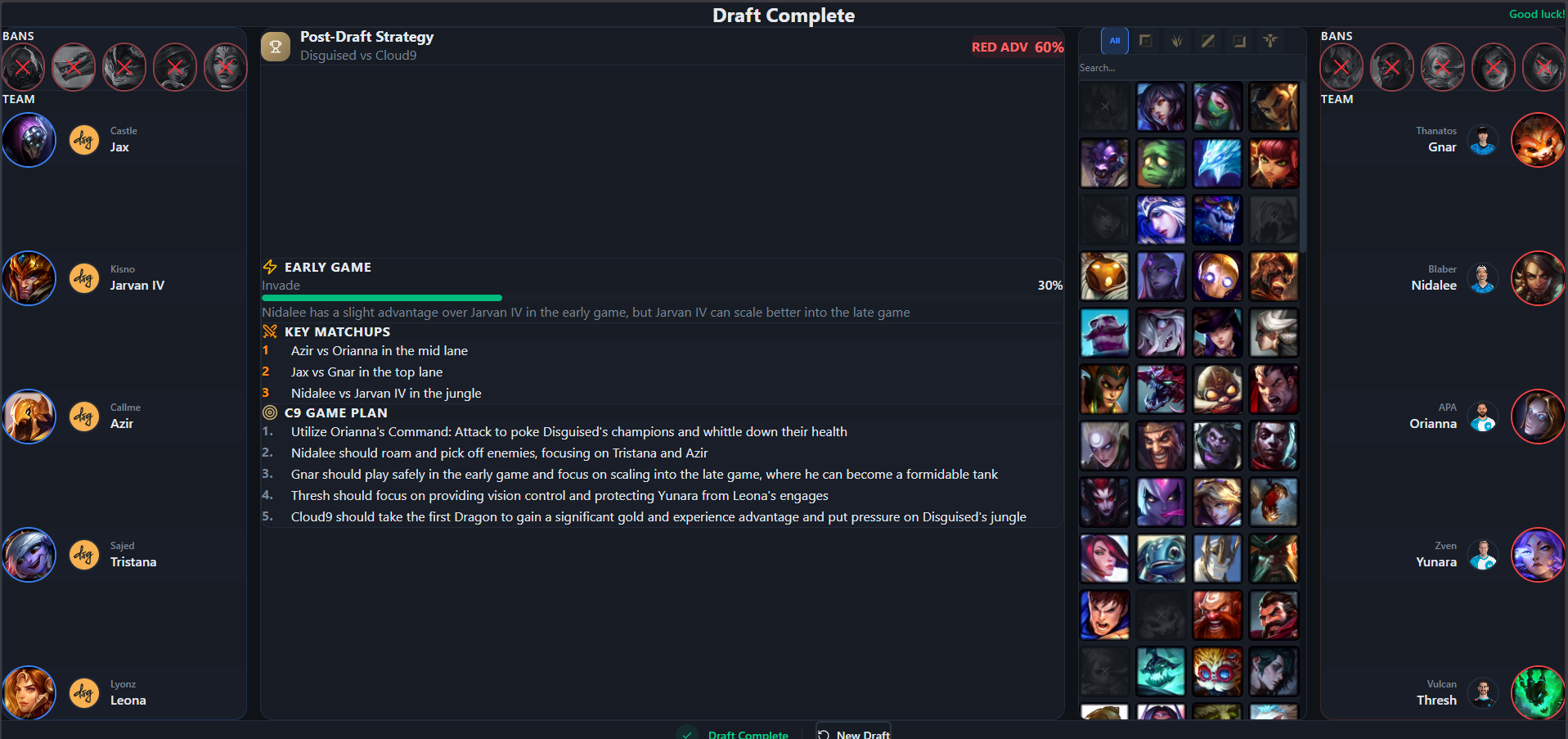
Task: Select Blaber's Nidalee champion portrait
Action: point(1538,278)
